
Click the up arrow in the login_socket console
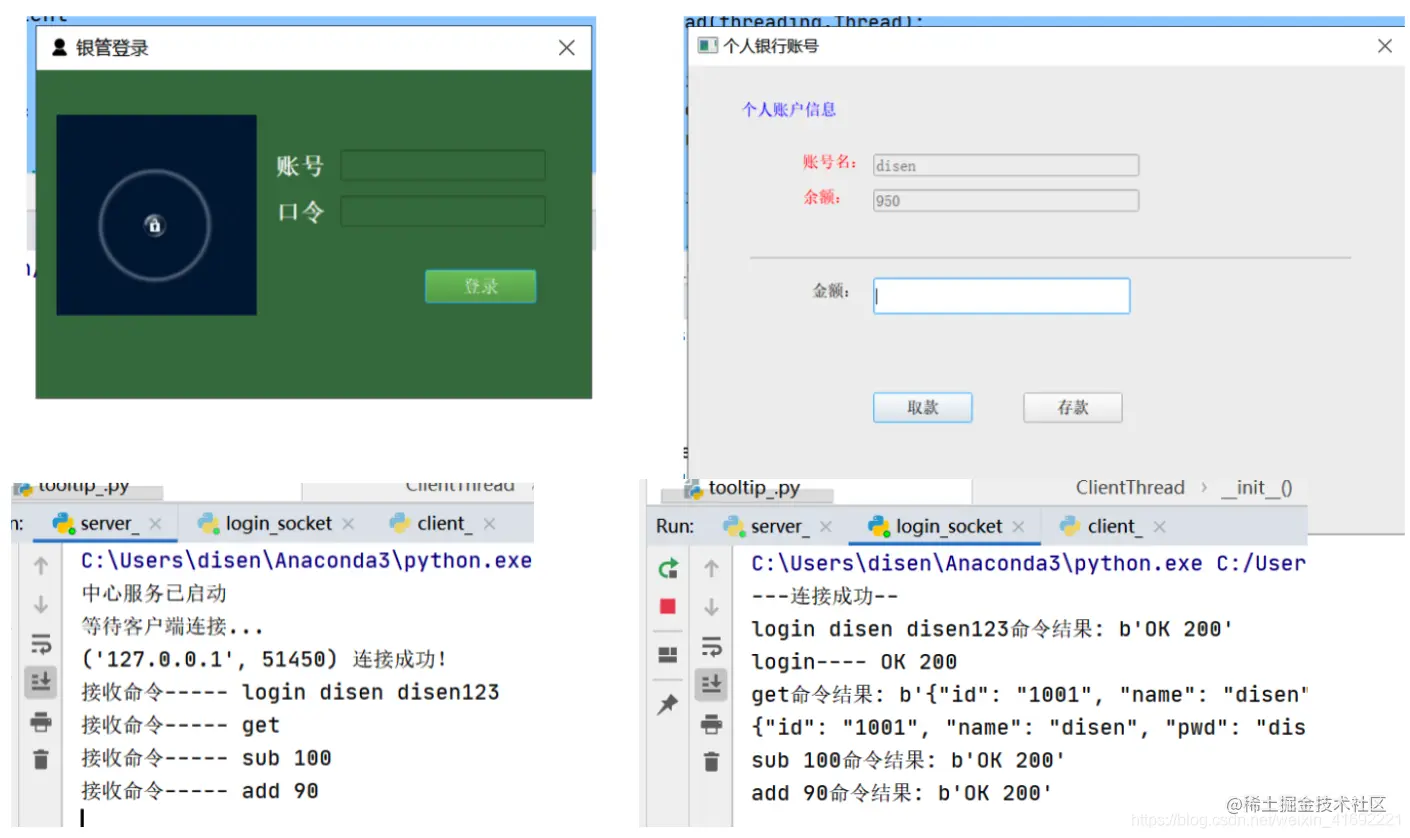pyautogui.click(x=711, y=568)
